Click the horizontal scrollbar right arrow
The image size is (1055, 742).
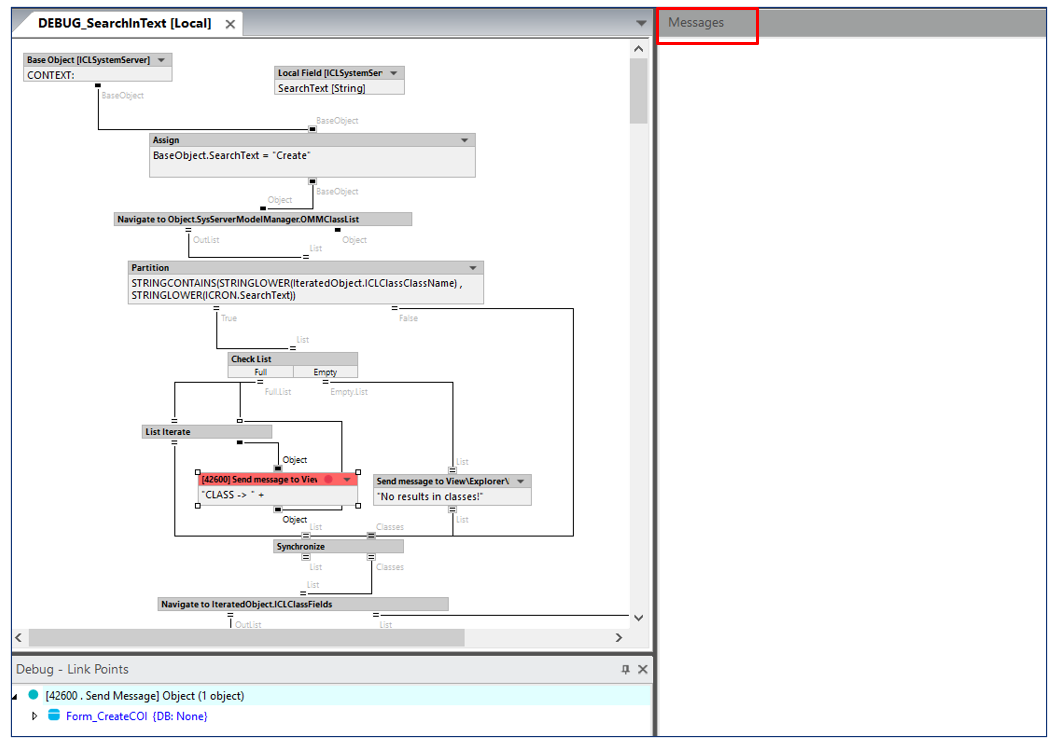click(x=619, y=638)
